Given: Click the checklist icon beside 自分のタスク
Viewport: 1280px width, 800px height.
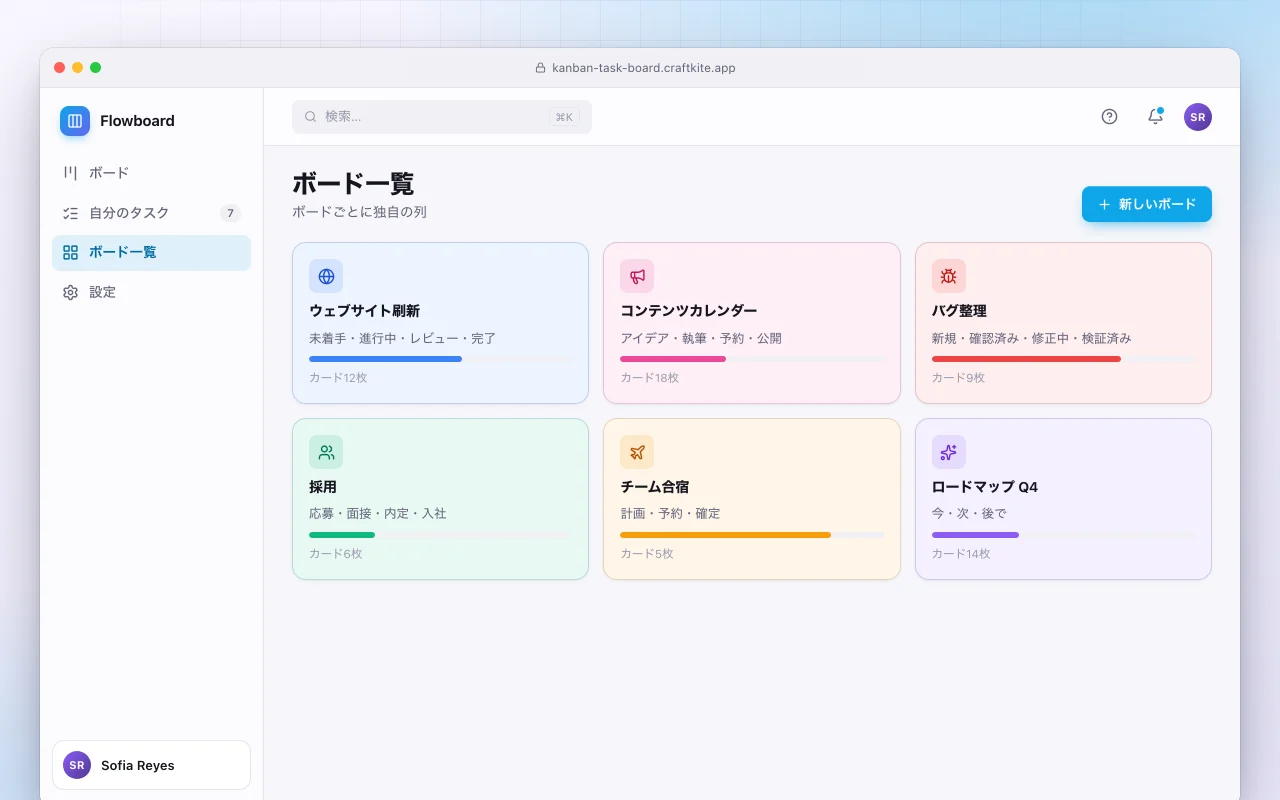Looking at the screenshot, I should tap(70, 213).
